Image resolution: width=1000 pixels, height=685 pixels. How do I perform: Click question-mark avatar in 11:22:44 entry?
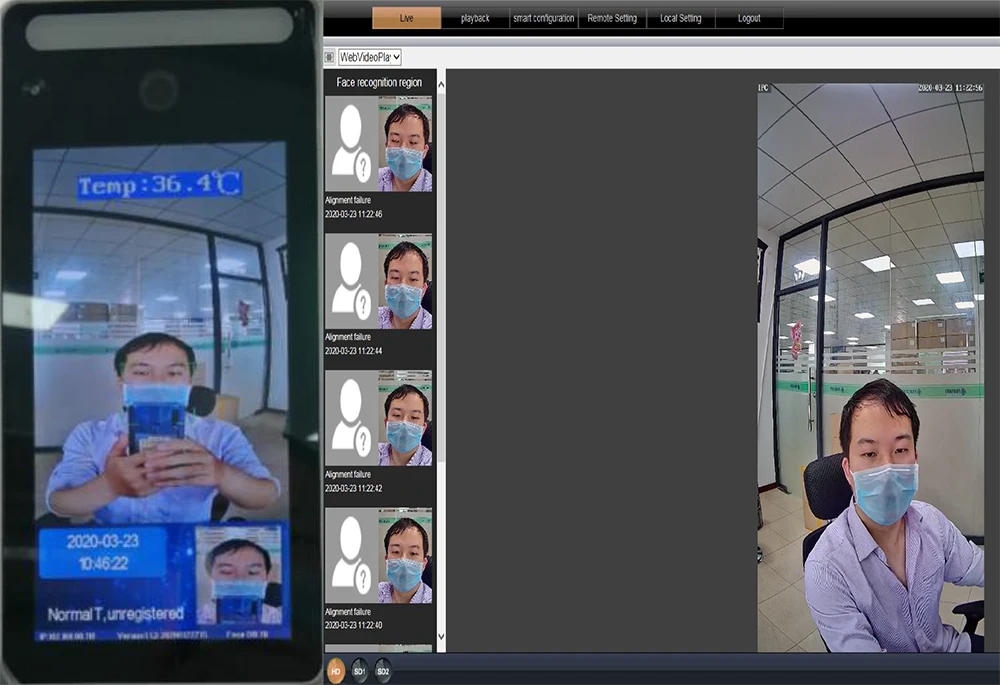tap(349, 282)
